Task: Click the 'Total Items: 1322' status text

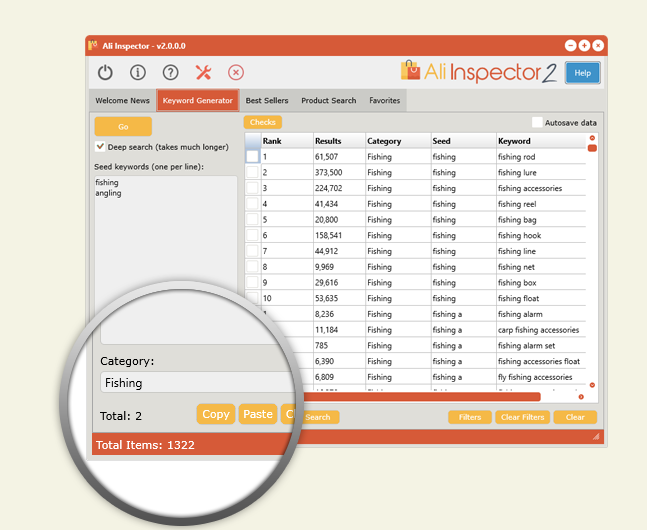Action: 145,445
